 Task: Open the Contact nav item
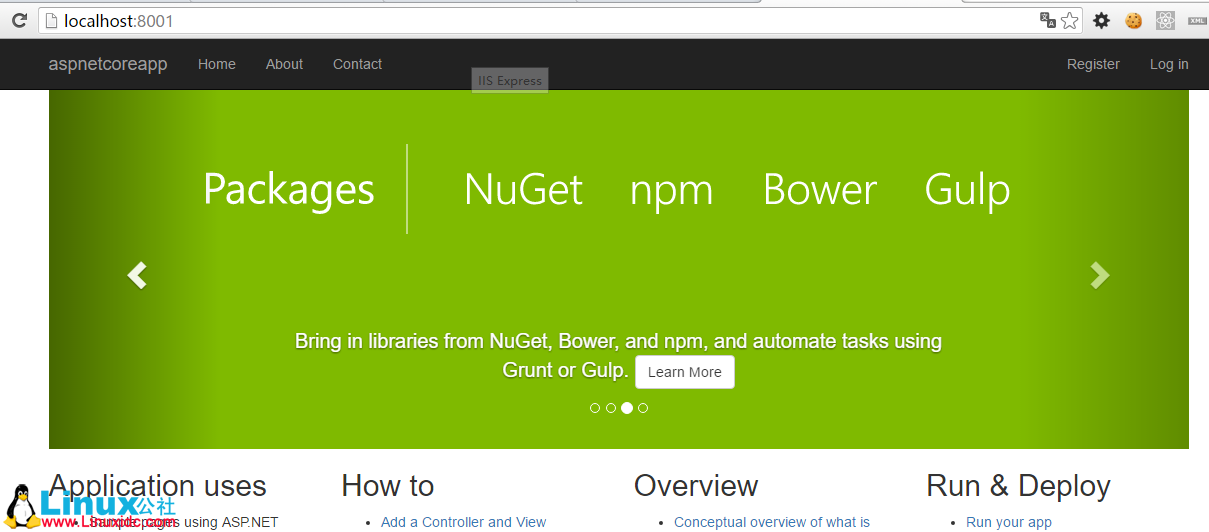pyautogui.click(x=357, y=64)
